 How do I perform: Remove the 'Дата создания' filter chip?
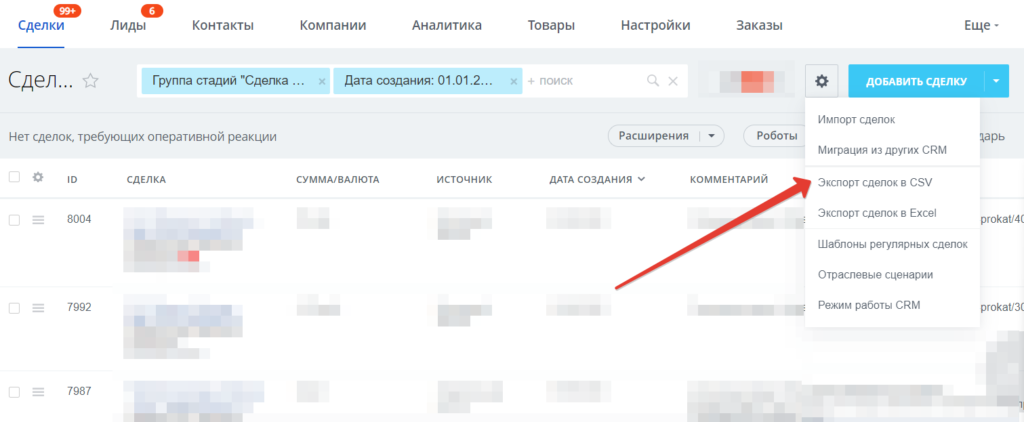click(513, 81)
